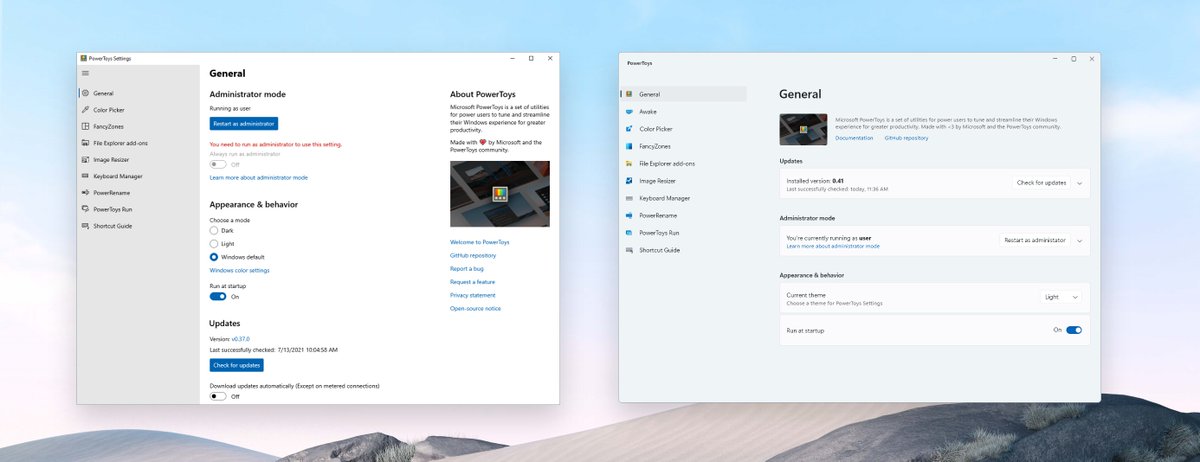The image size is (1200, 462).
Task: Click the hamburger menu icon in PowerToys Settings window
Action: point(85,73)
